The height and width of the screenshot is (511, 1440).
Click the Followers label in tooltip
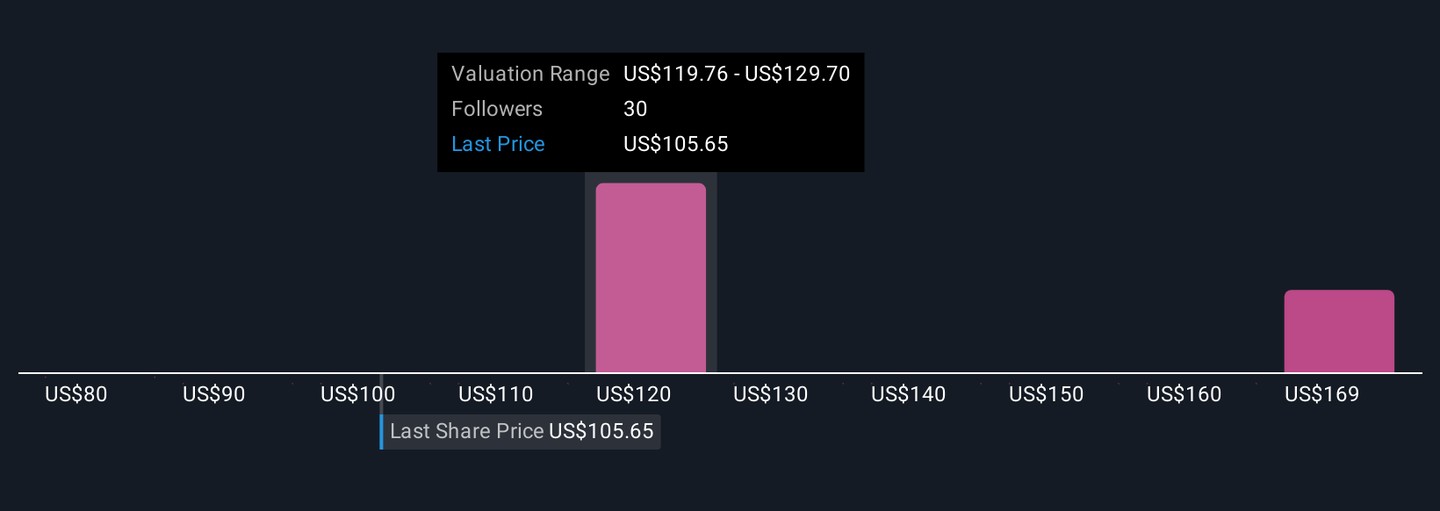[x=497, y=109]
